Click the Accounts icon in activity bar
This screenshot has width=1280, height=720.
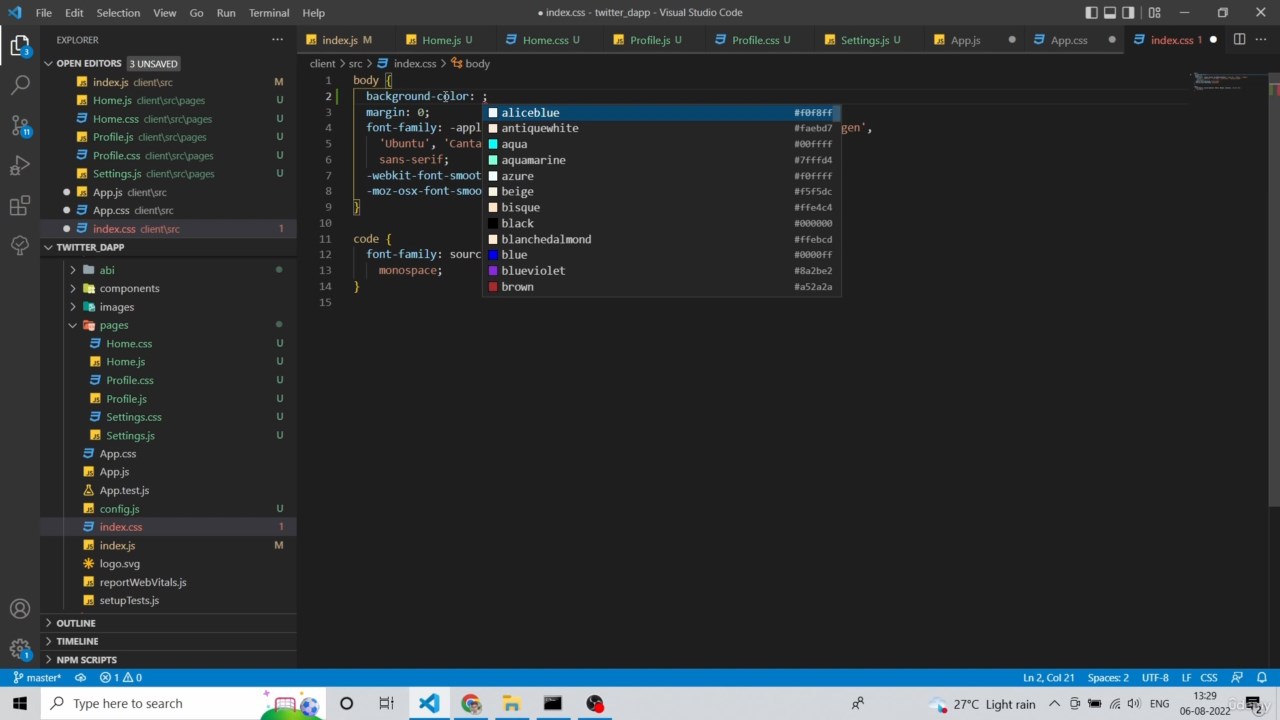[x=20, y=609]
